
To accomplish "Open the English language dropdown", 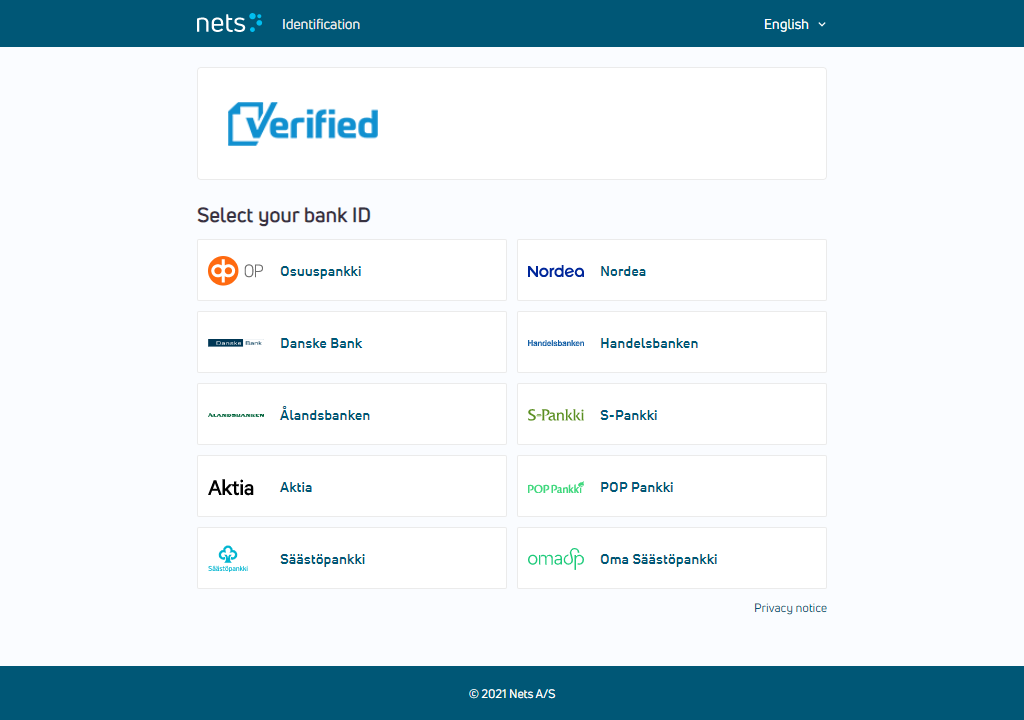I will point(795,24).
